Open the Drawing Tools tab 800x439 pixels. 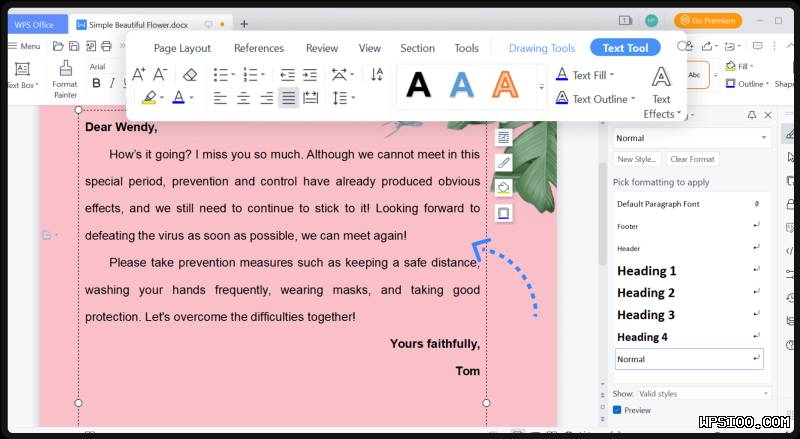[542, 48]
